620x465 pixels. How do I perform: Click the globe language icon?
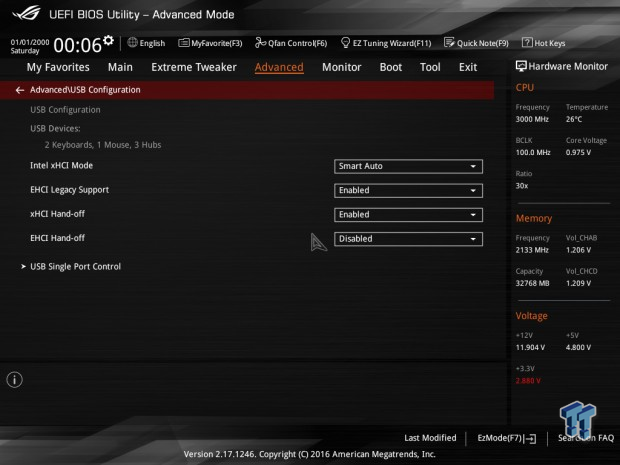(x=132, y=42)
